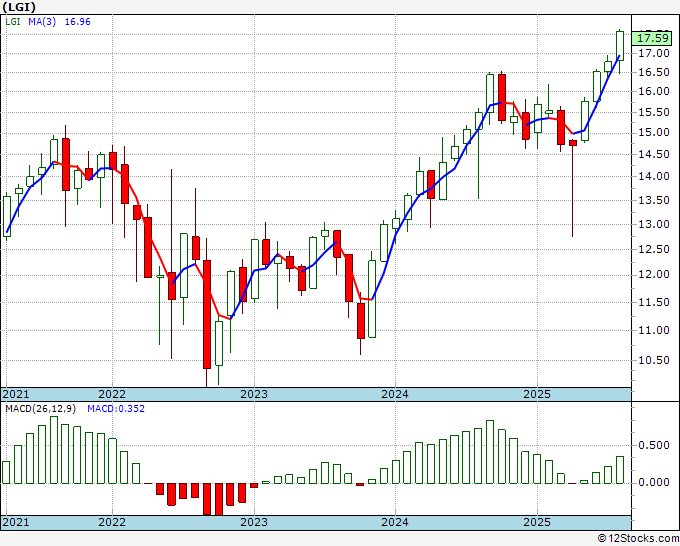
Task: Click the (LGI) ticker title
Action: click(x=19, y=7)
